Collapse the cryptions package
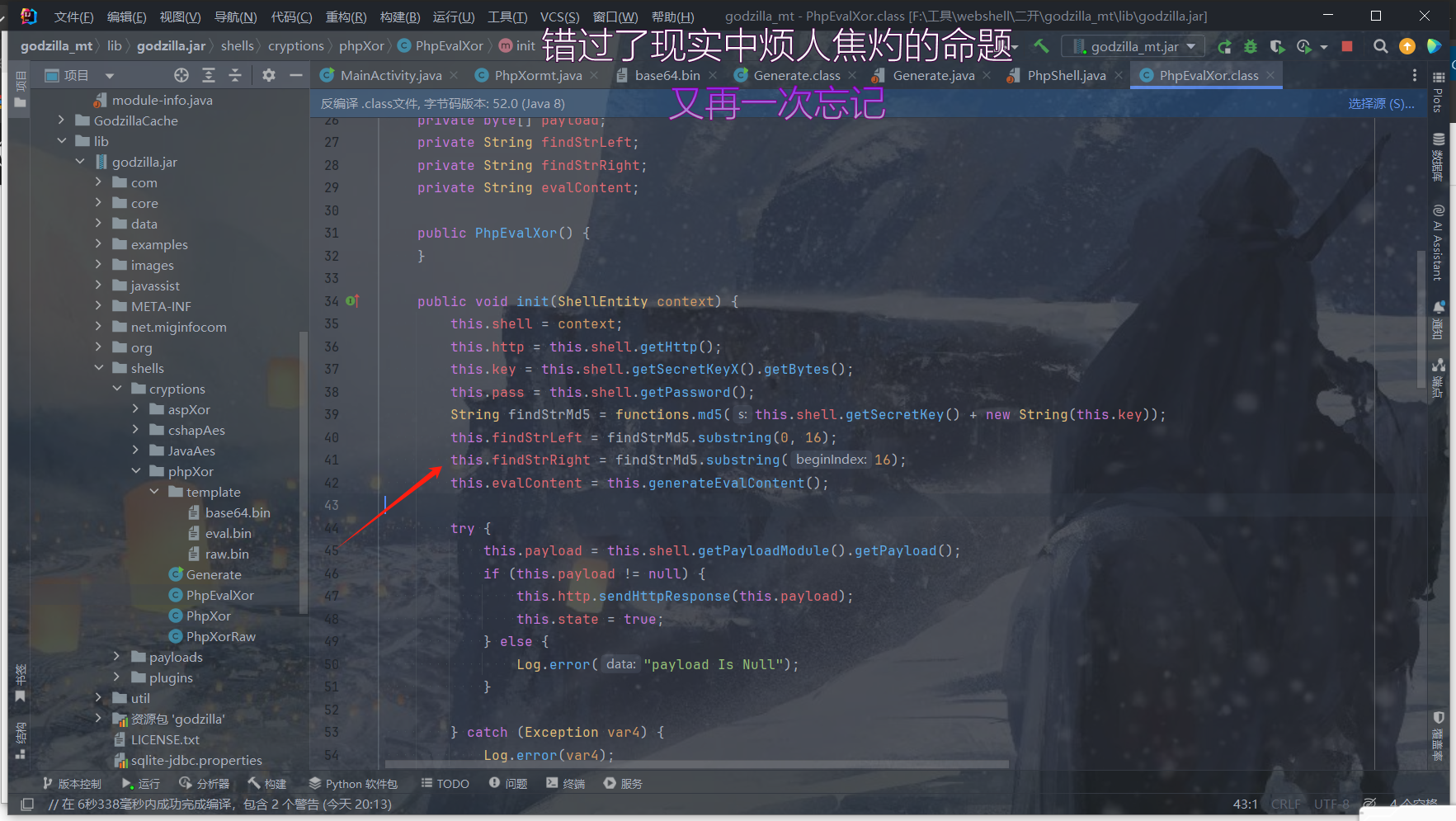Screen dimensions: 1456x821 point(117,389)
